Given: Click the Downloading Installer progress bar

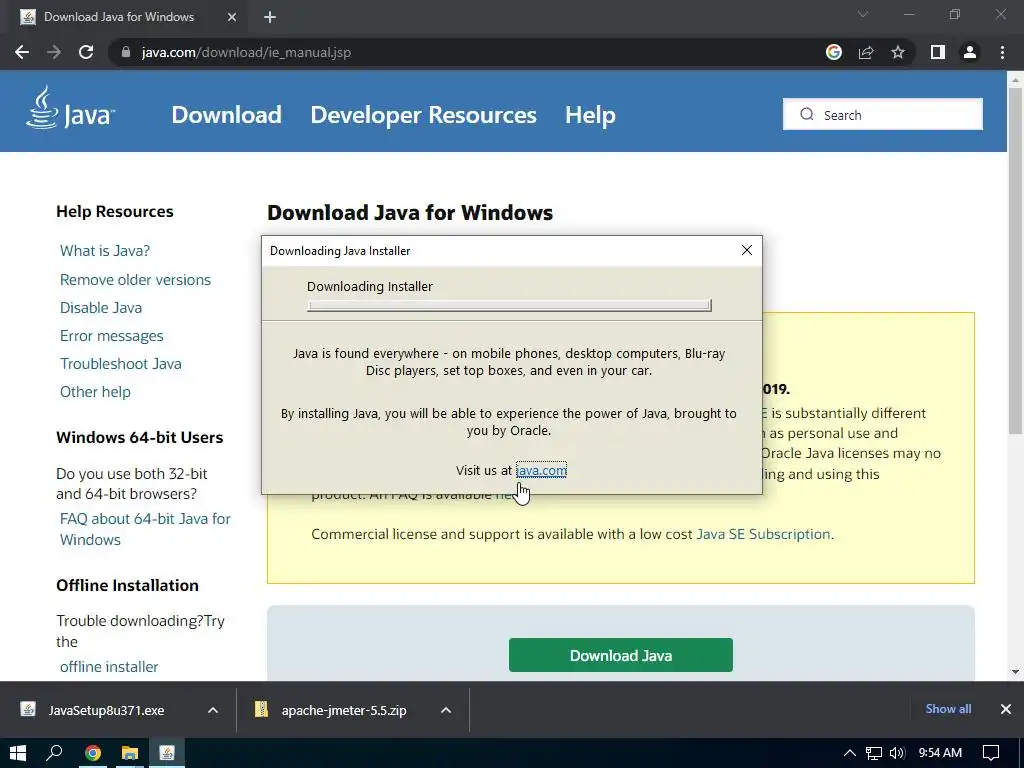Looking at the screenshot, I should click(509, 306).
